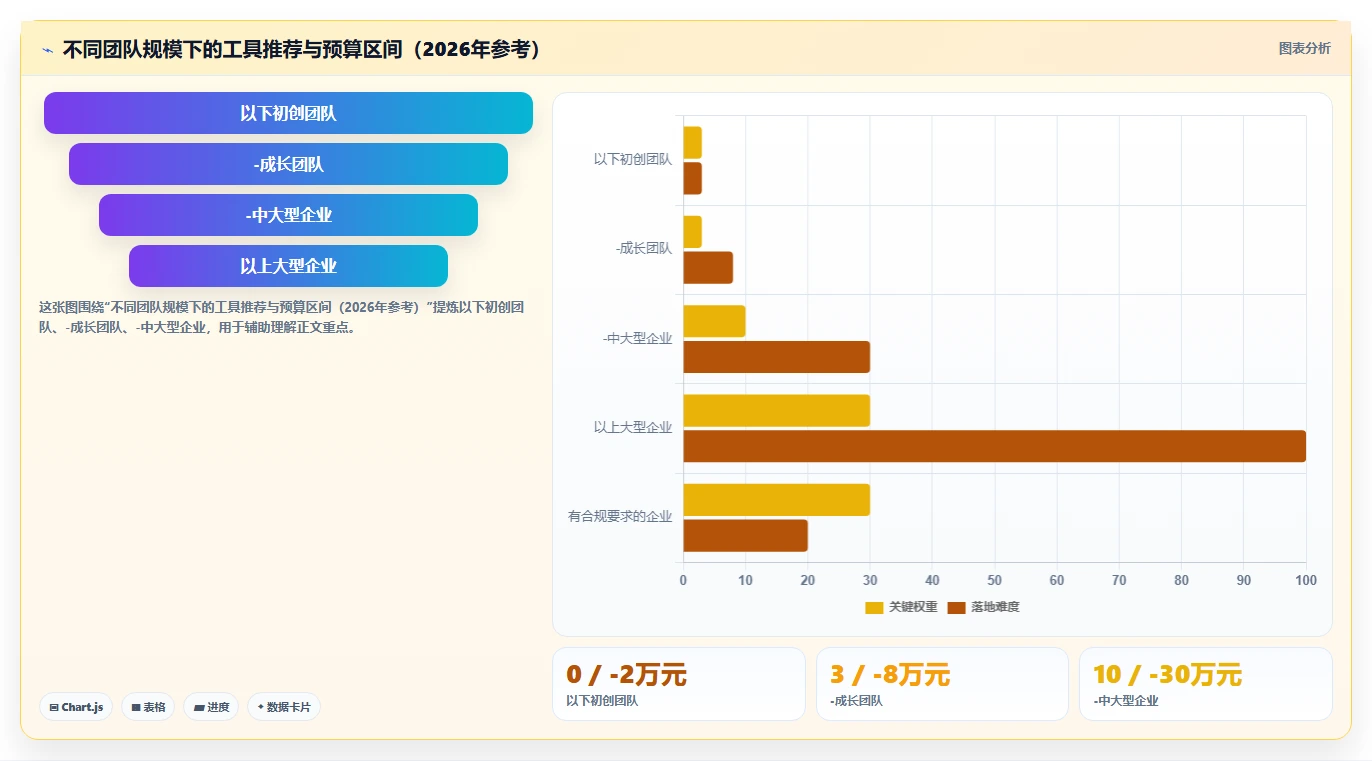This screenshot has height=761, width=1372.
Task: Click the brown 以下初创团队 bar in chart
Action: [x=692, y=178]
